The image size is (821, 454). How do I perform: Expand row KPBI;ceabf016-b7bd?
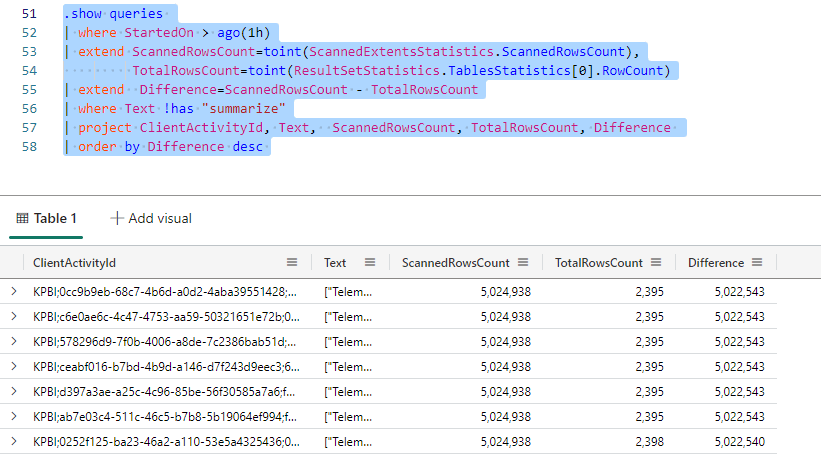[14, 367]
